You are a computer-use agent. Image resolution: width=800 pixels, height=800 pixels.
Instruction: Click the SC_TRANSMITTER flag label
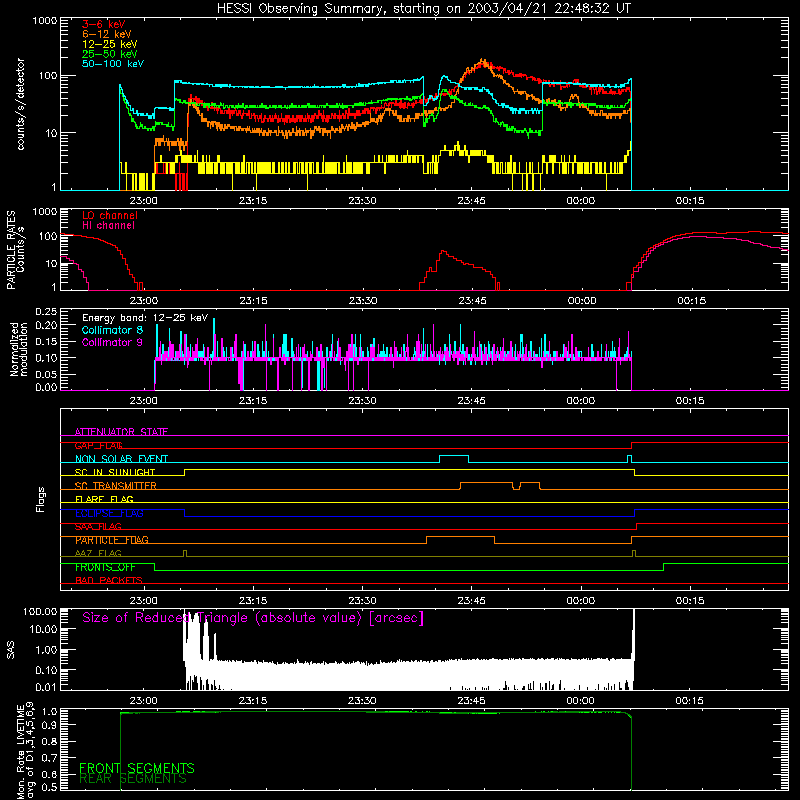pyautogui.click(x=115, y=486)
